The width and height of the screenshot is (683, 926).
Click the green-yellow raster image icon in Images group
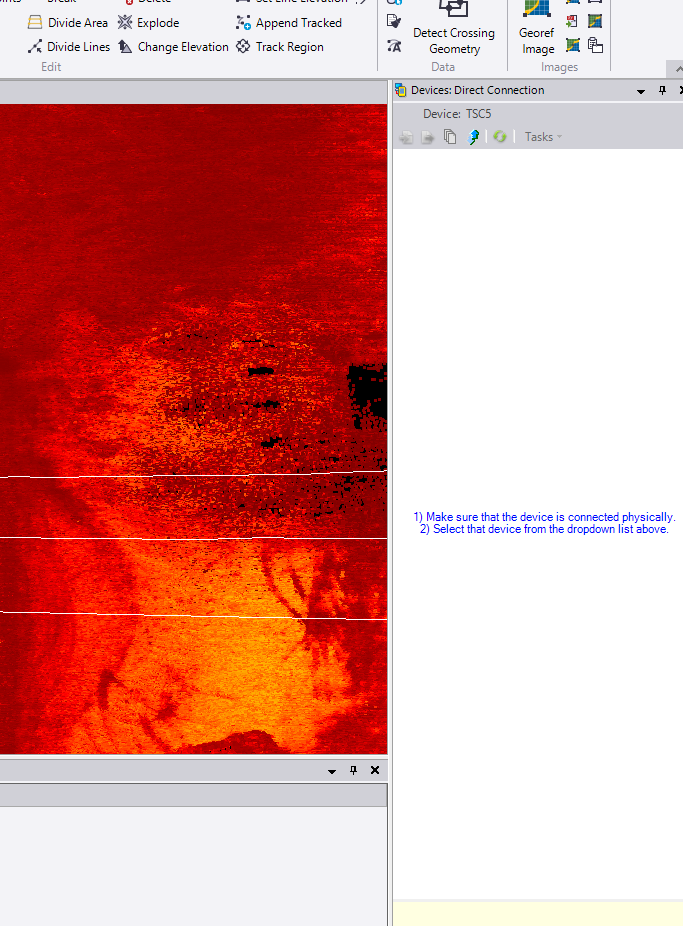point(595,21)
